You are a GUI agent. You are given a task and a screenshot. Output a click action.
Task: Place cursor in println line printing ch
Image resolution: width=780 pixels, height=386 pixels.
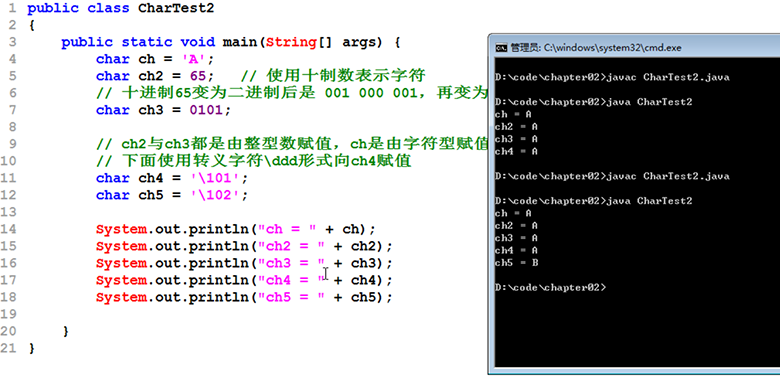236,229
